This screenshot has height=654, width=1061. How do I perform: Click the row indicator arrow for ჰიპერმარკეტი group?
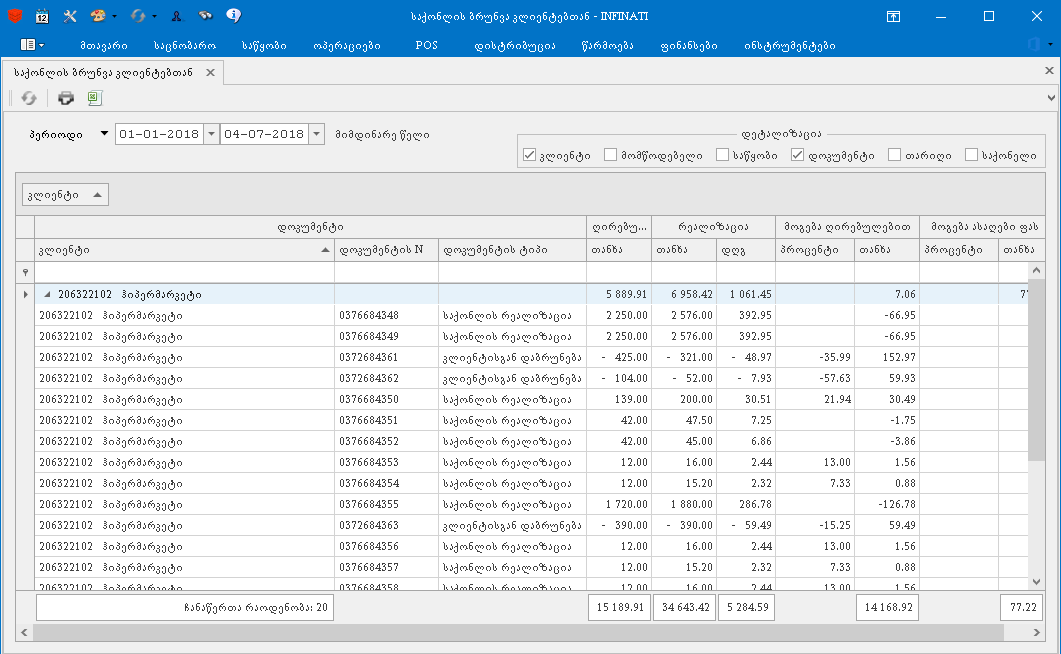[25, 294]
